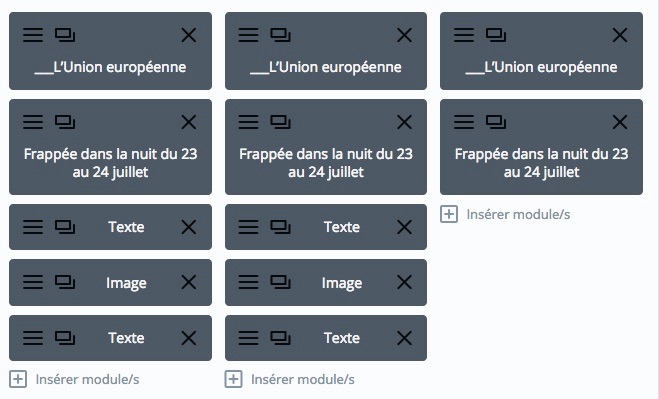659x399 pixels.
Task: Remove third column Frappée dans la nuit module
Action: pos(620,122)
